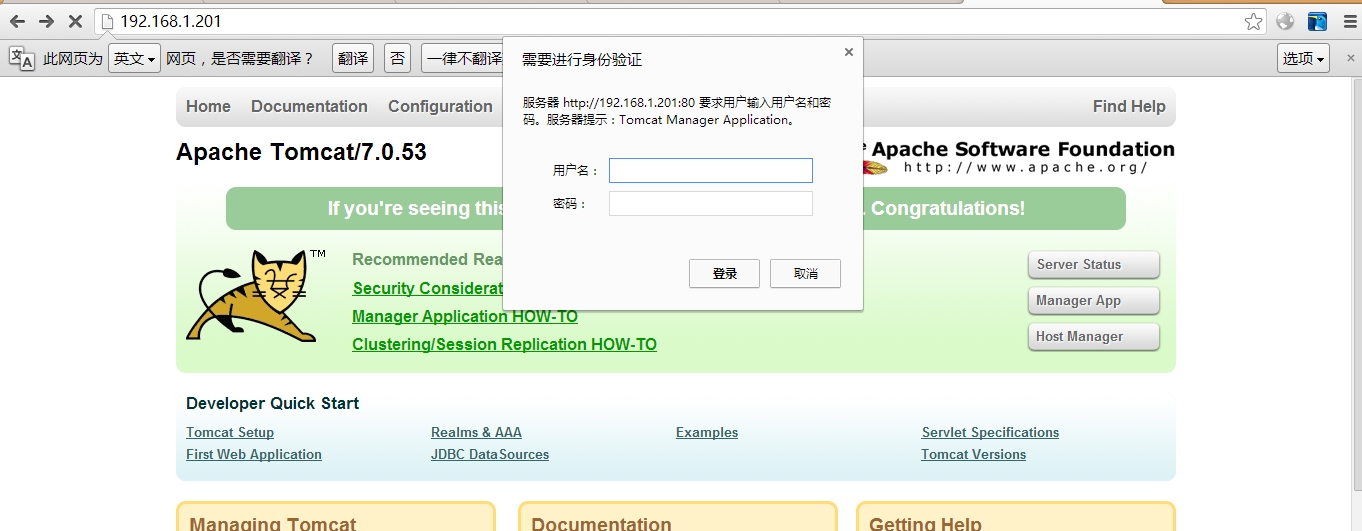Viewport: 1362px width, 531px height.
Task: Open the 选项 options dropdown
Action: pyautogui.click(x=1303, y=59)
